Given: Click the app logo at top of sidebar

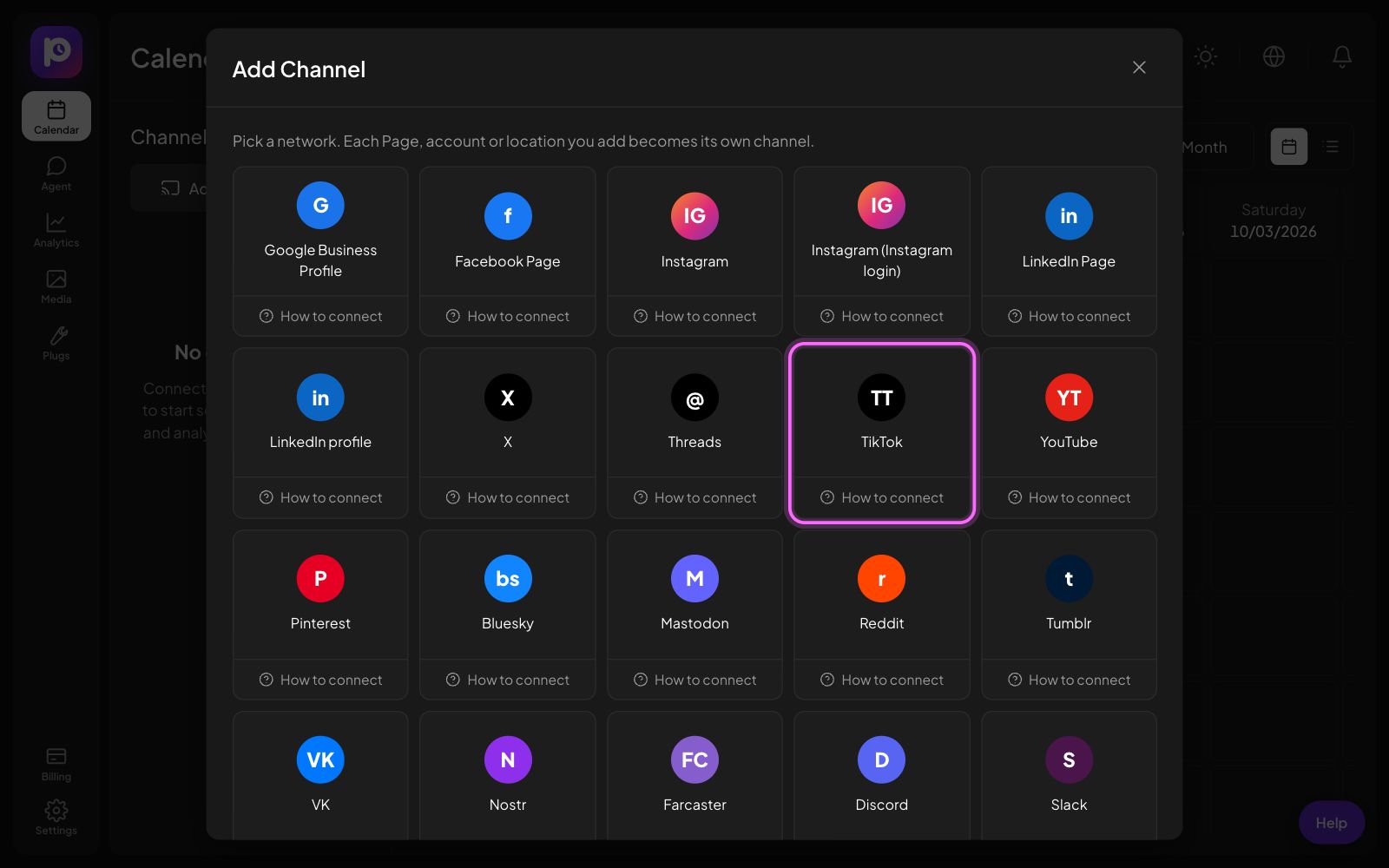Looking at the screenshot, I should (56, 51).
